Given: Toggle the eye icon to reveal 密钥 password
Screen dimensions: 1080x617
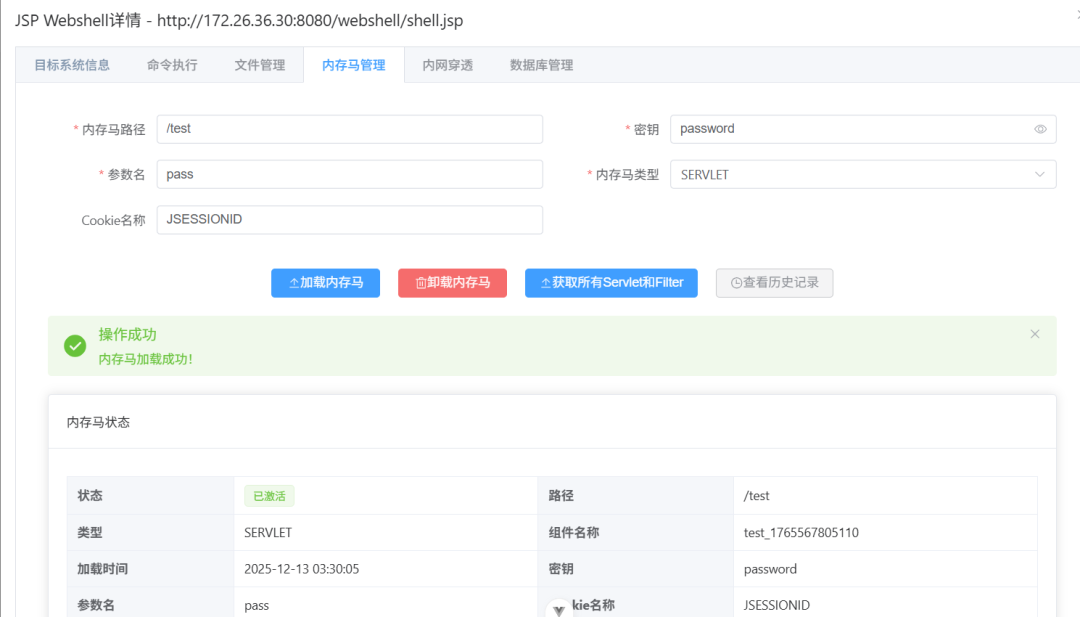Looking at the screenshot, I should [x=1038, y=128].
